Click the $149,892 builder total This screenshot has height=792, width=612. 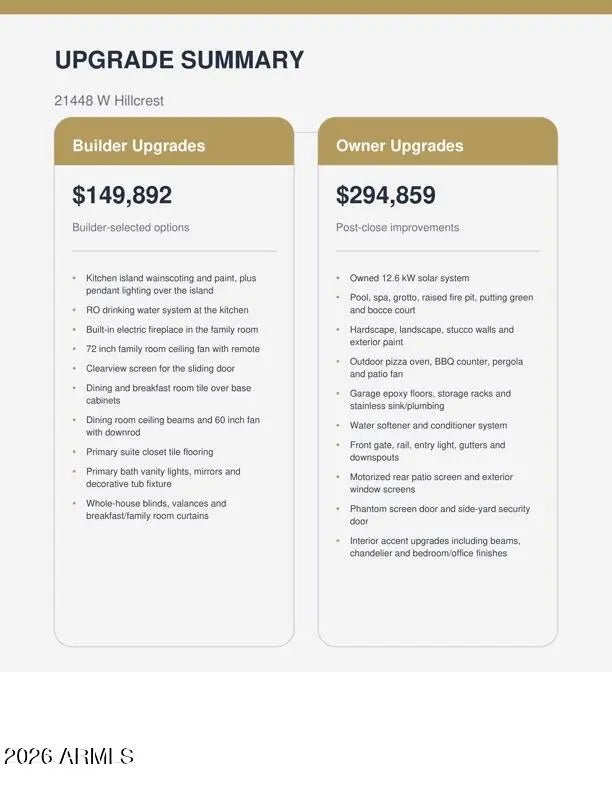[122, 195]
